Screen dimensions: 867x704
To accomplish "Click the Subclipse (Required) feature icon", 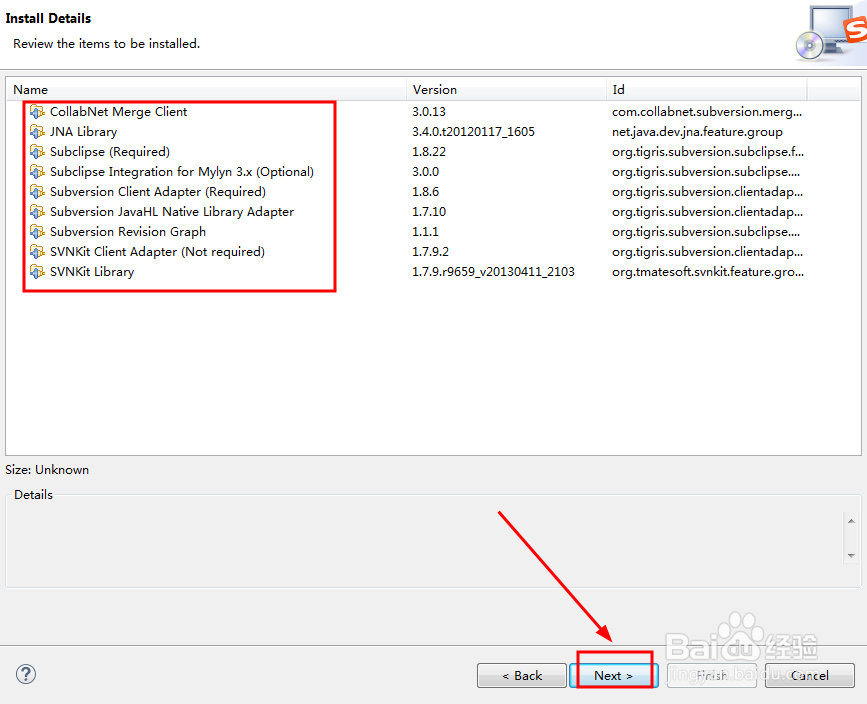I will pos(37,152).
